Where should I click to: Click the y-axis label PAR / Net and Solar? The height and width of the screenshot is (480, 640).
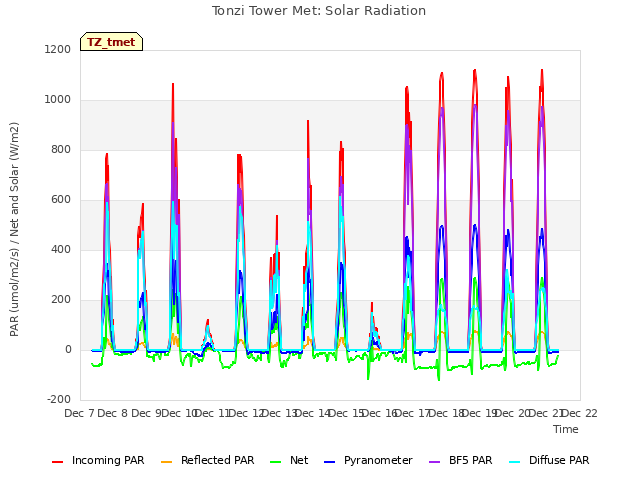point(14,229)
